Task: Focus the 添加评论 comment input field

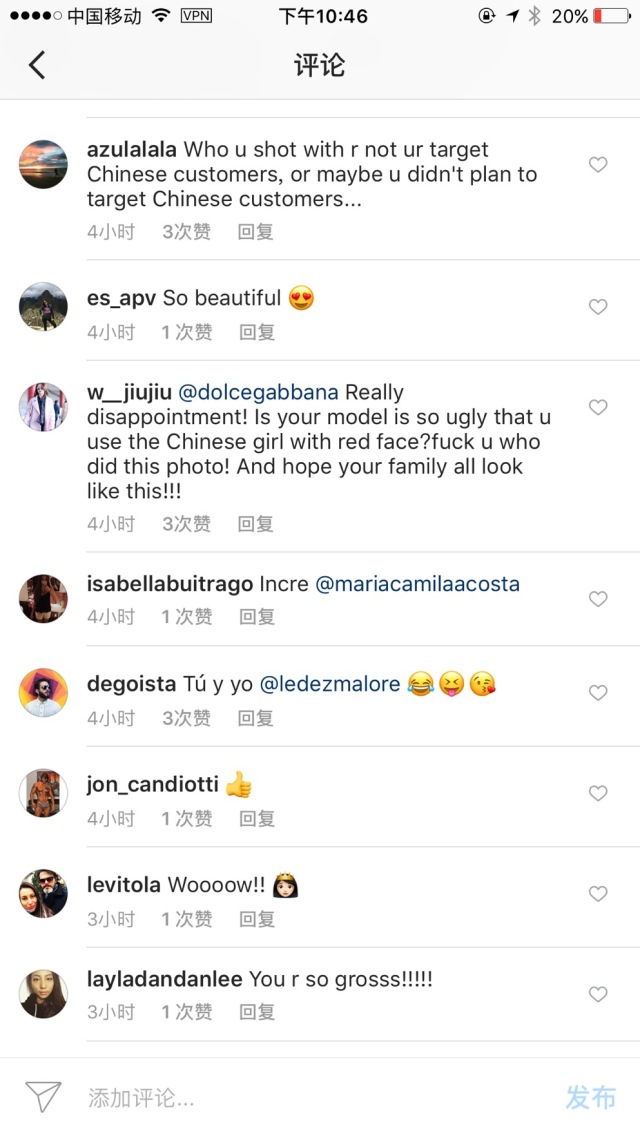Action: [300, 1097]
